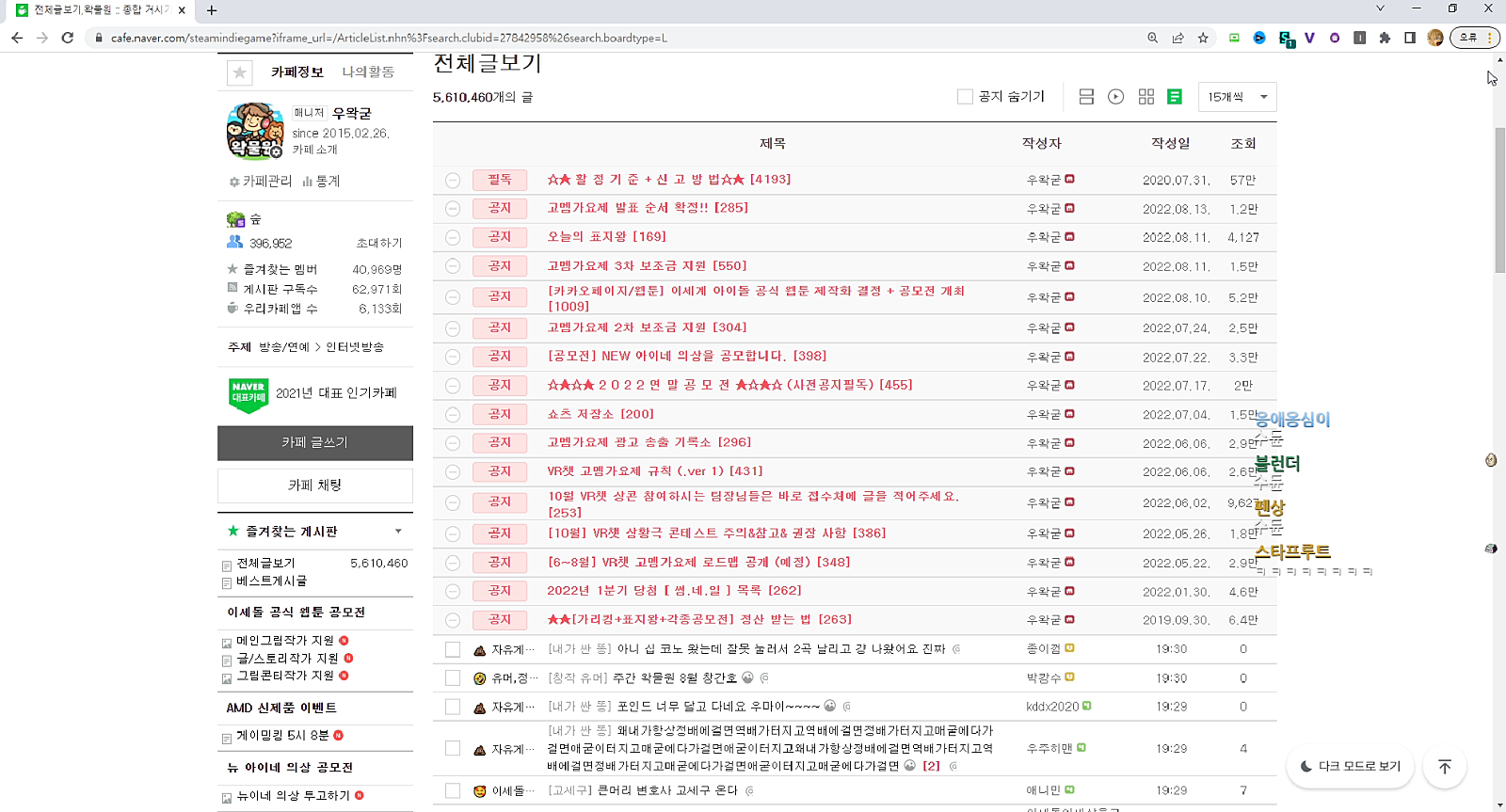Open the browser tab search chevron
1506x812 pixels.
pos(1380,9)
